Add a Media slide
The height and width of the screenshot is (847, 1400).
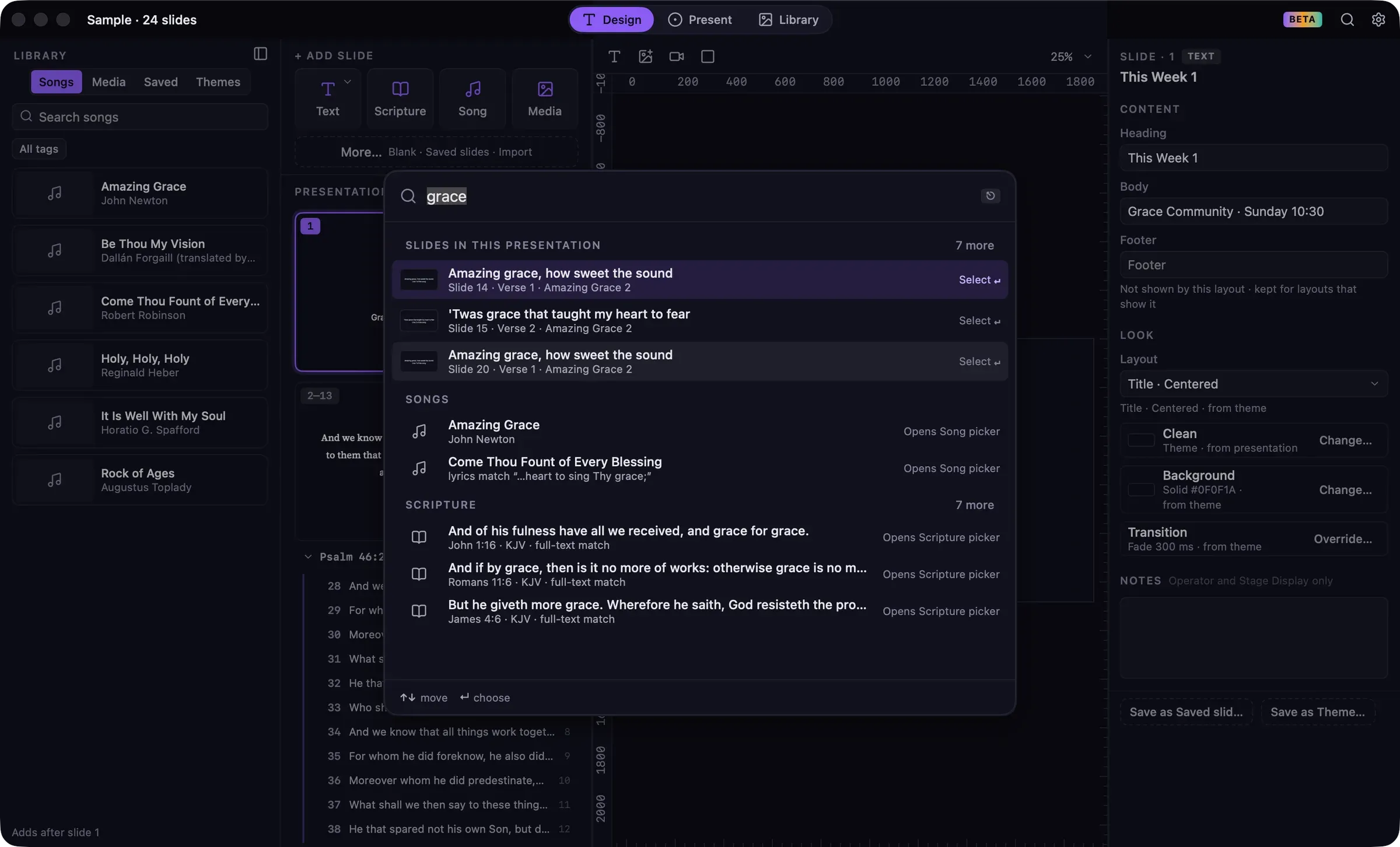point(544,99)
